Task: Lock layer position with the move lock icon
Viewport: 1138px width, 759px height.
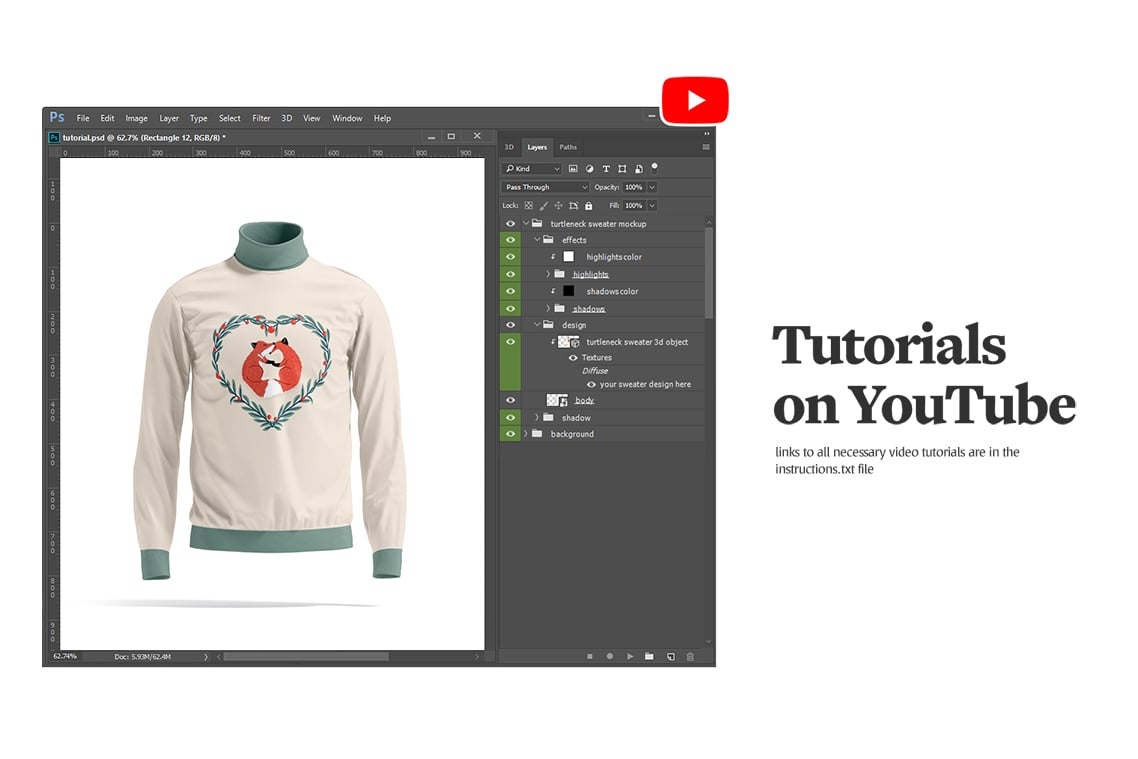Action: click(559, 205)
